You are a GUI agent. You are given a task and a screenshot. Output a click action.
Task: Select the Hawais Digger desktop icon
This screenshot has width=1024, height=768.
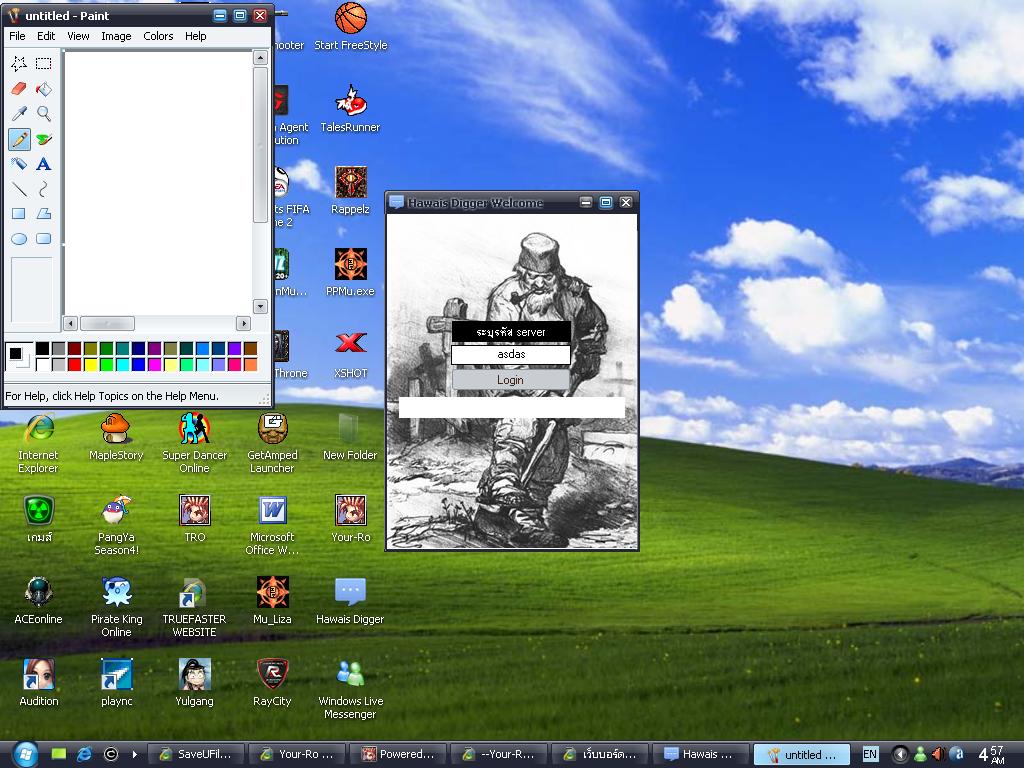tap(351, 601)
